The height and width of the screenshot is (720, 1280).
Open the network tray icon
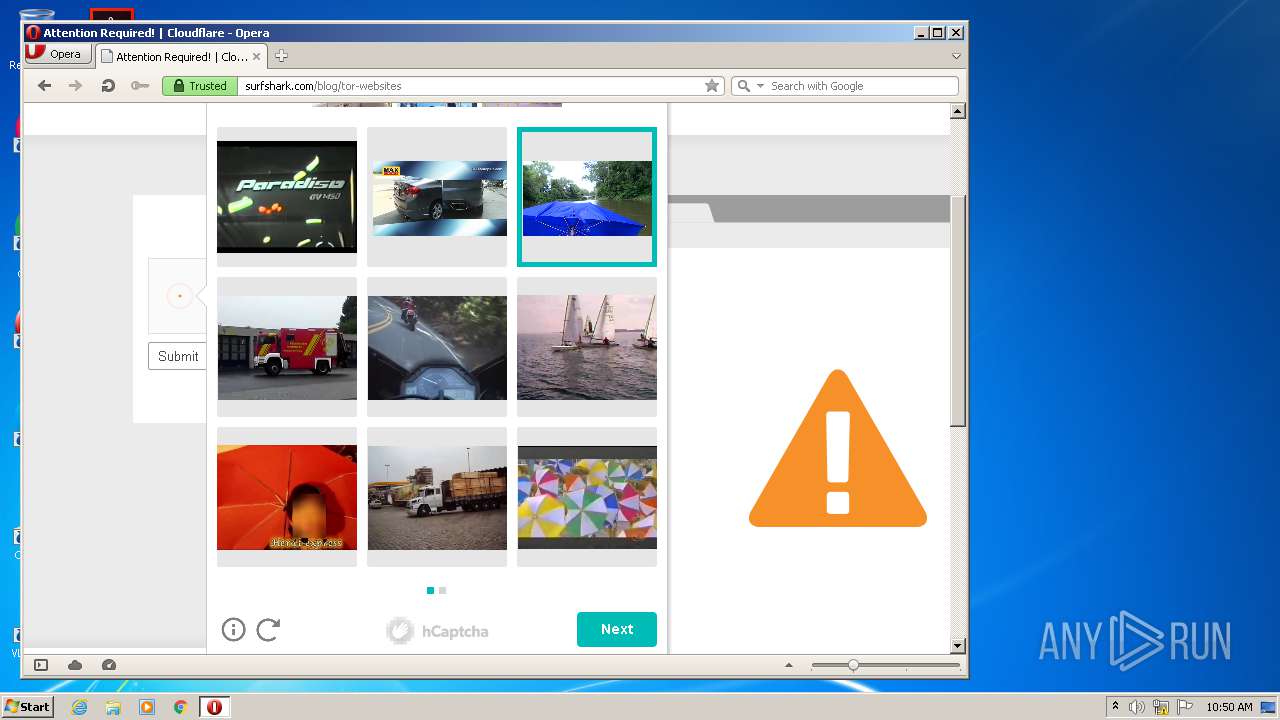point(1161,707)
